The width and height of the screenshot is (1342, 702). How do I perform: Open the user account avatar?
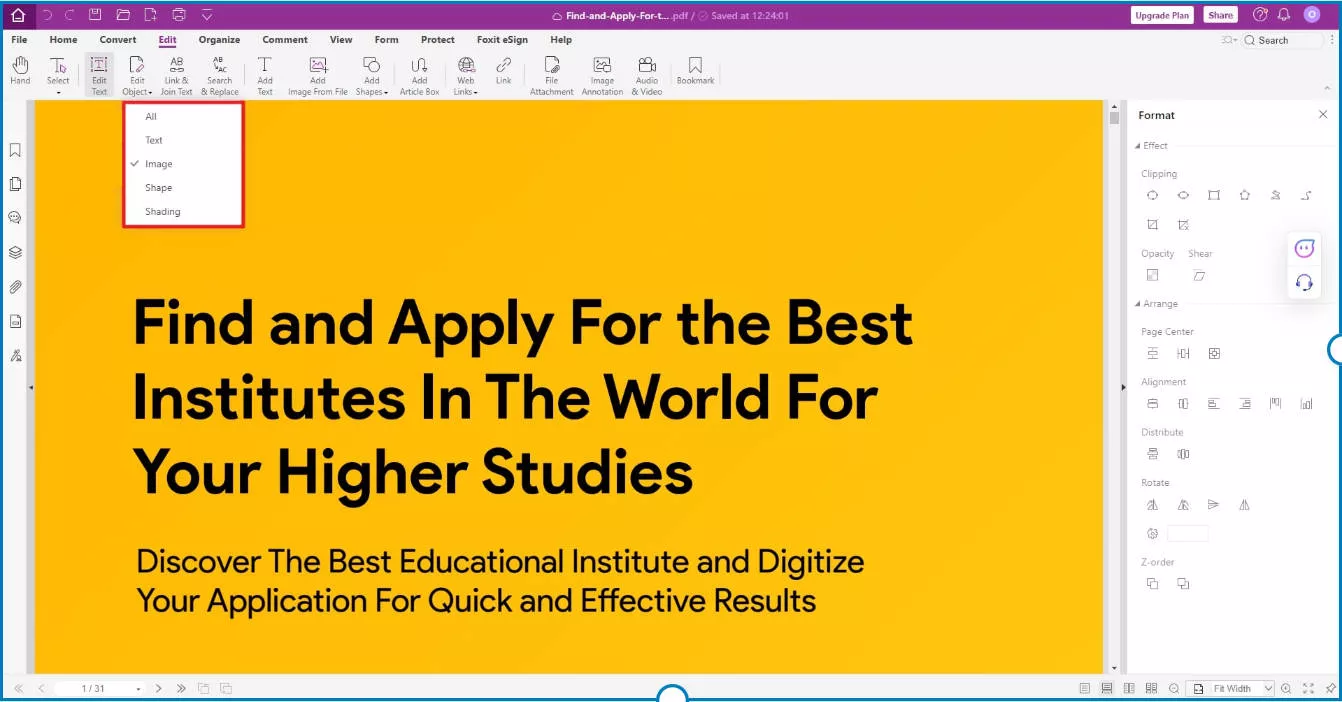(x=1312, y=15)
